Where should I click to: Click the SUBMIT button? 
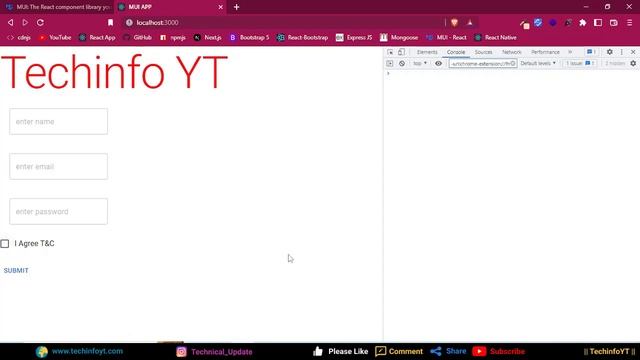(x=16, y=271)
